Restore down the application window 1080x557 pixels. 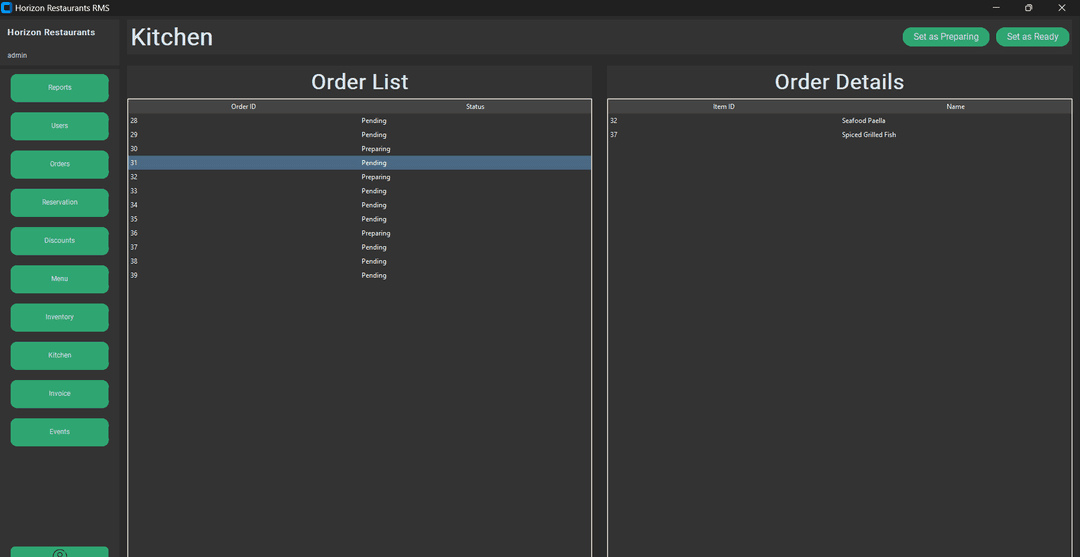click(1028, 8)
